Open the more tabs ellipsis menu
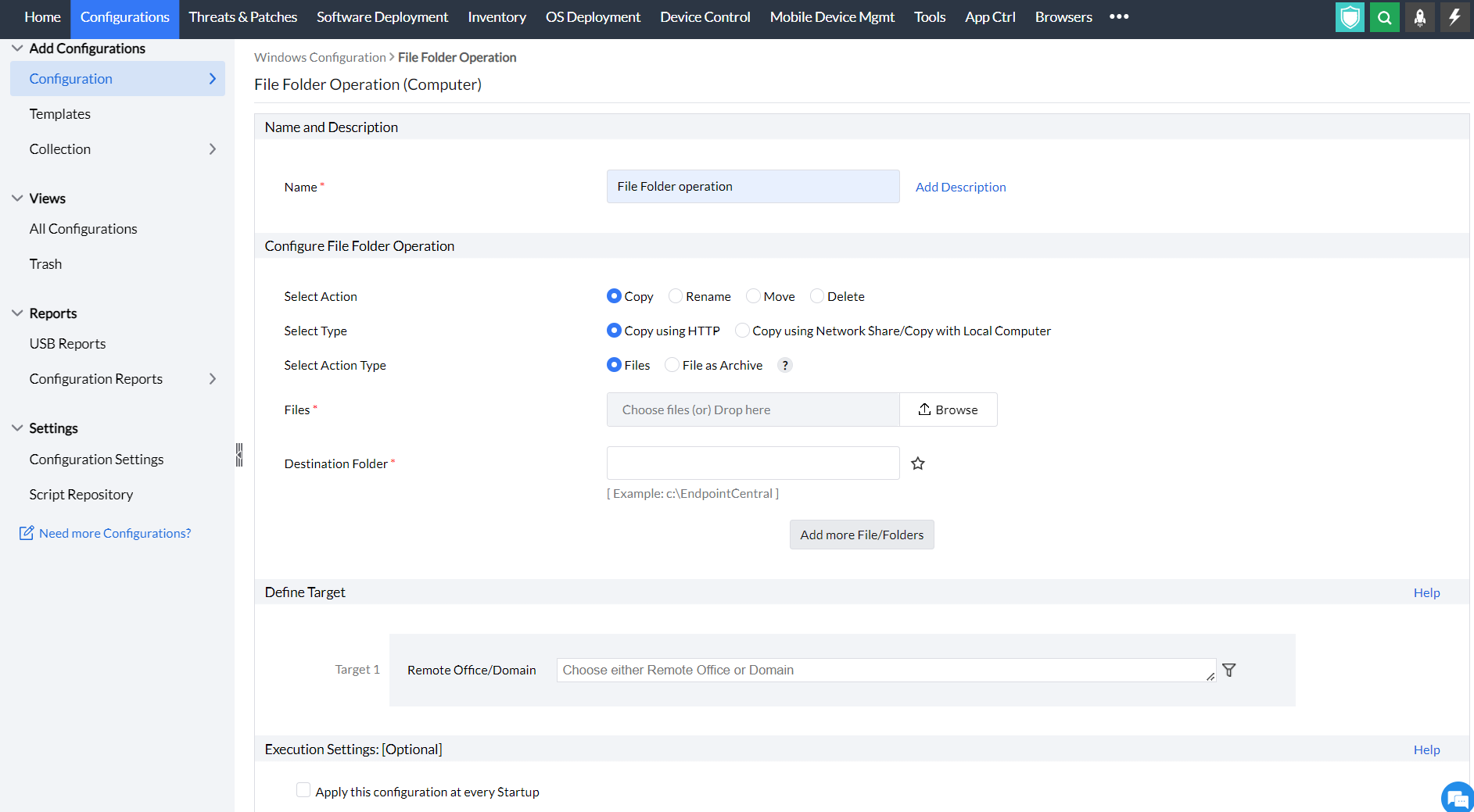This screenshot has width=1474, height=812. [x=1119, y=17]
